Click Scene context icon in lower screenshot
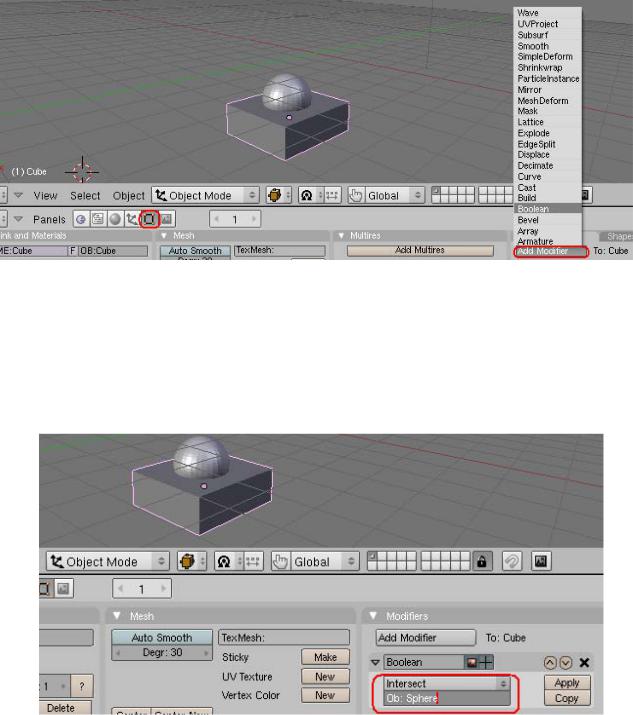 tap(63, 588)
